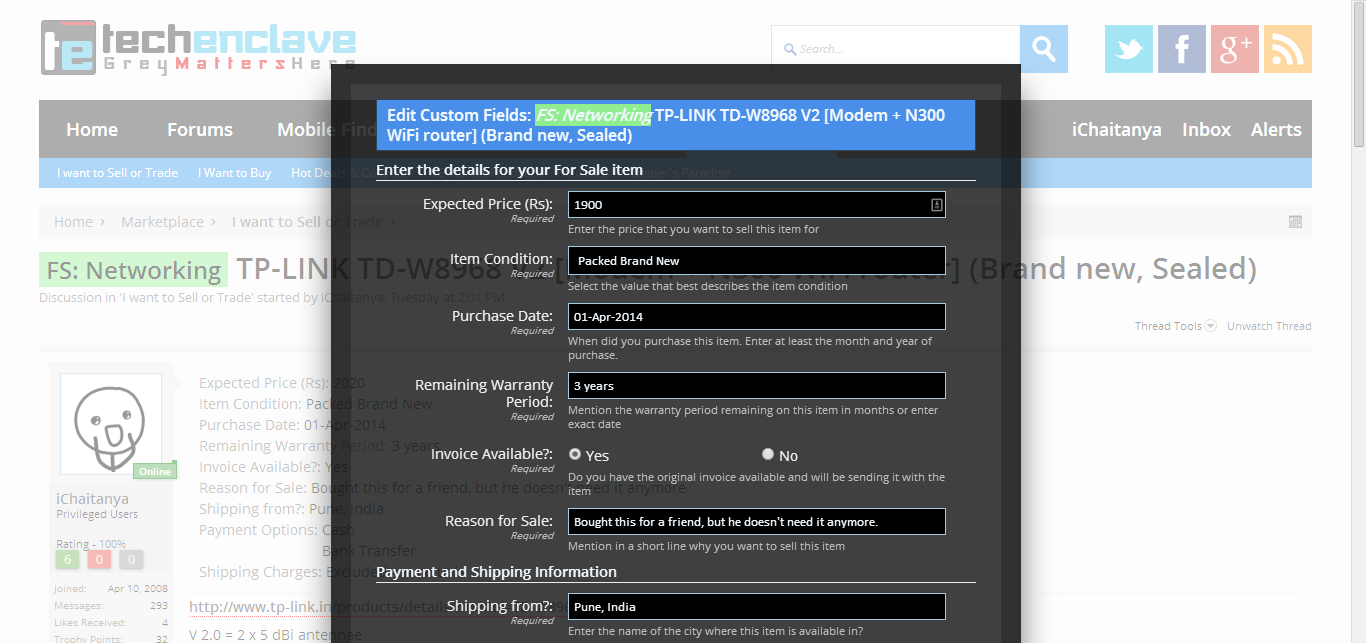The height and width of the screenshot is (643, 1366).
Task: Open the Google Plus social icon
Action: click(1235, 49)
